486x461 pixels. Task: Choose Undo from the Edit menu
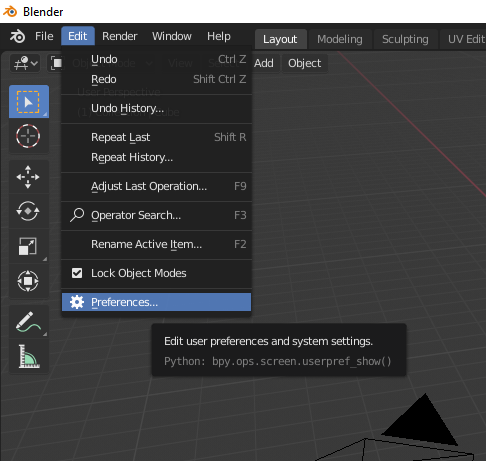[156, 59]
